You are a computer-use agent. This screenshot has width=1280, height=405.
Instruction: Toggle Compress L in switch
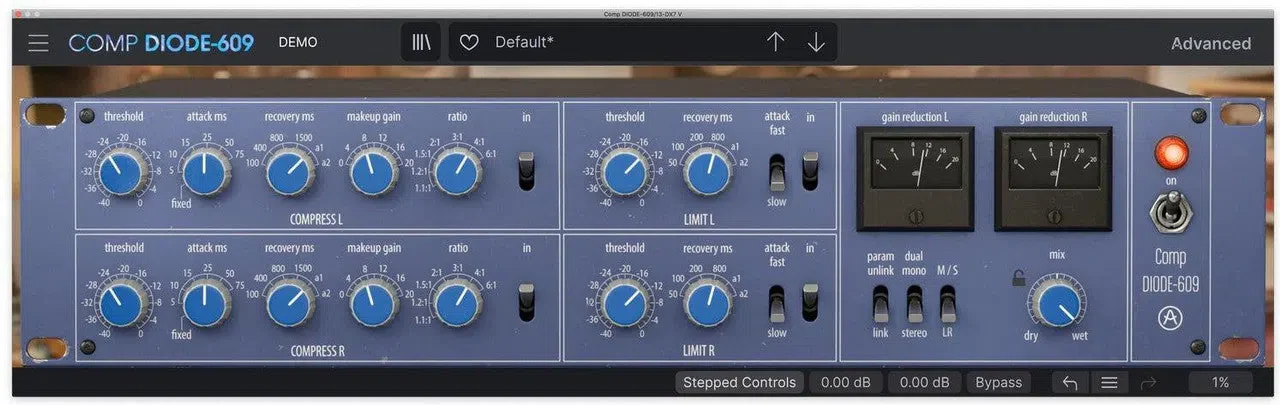coord(526,171)
